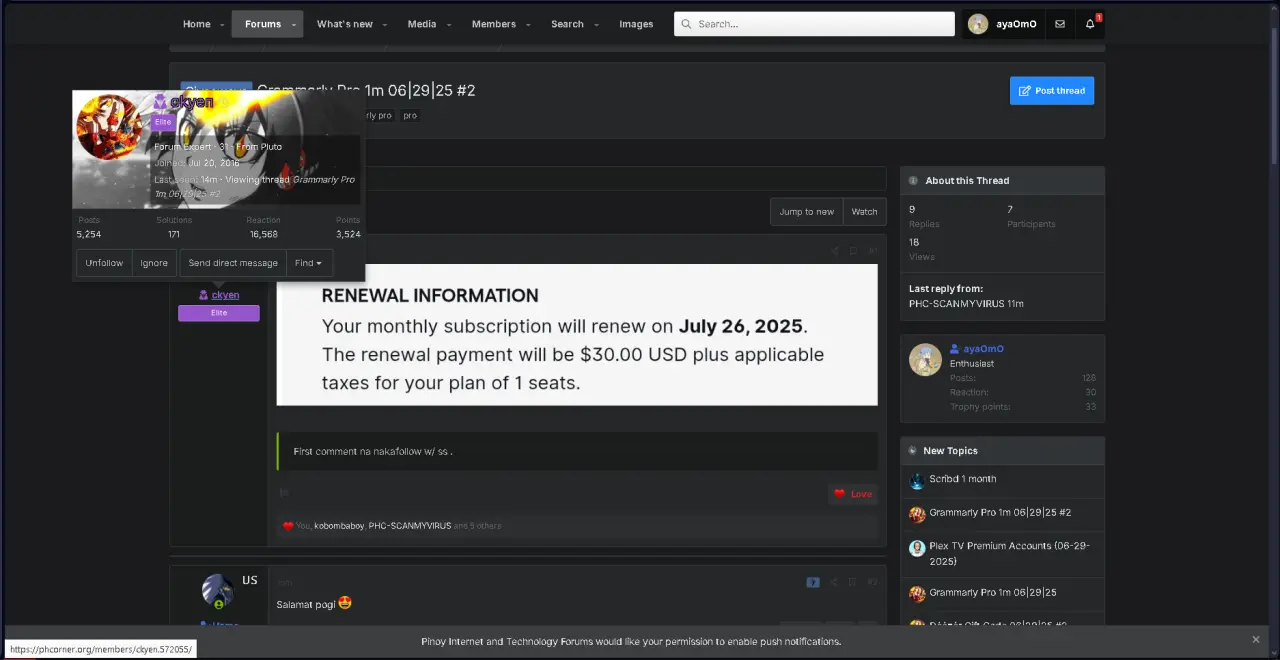Click ayaOmO avatar in top navigation

(978, 24)
